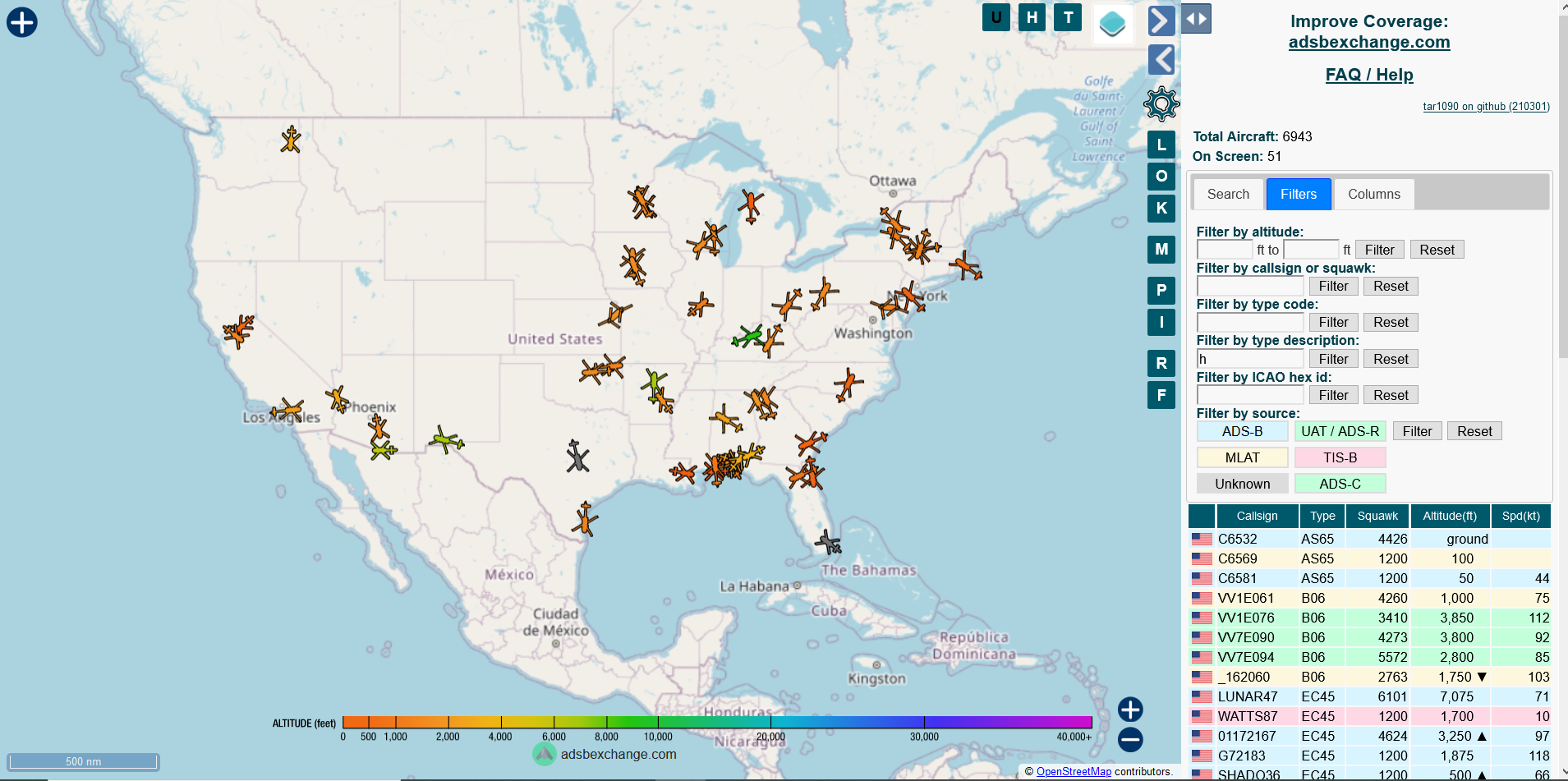
Task: Toggle the I map option button
Action: tap(1161, 323)
